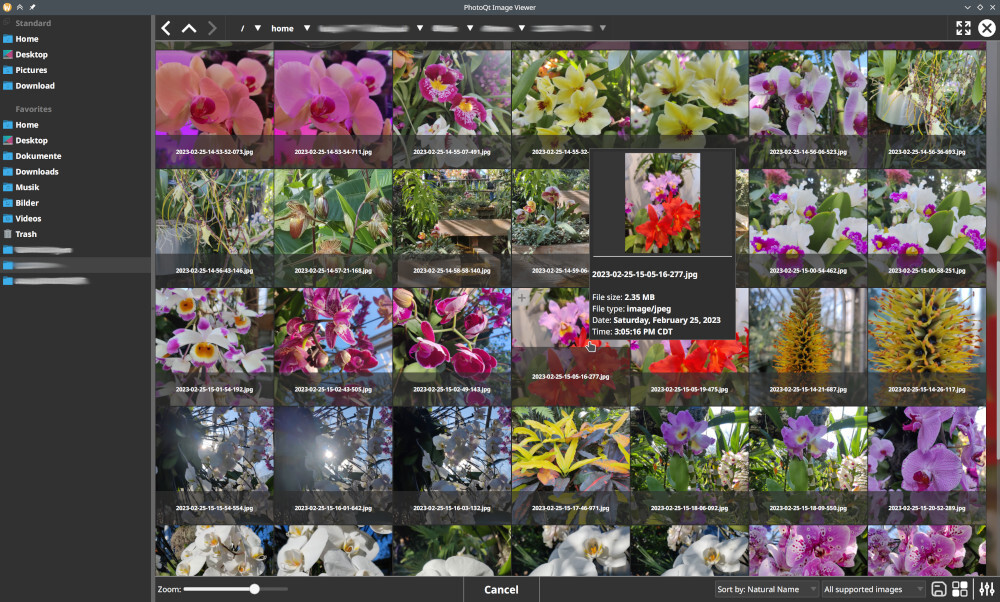This screenshot has width=1000, height=602.
Task: Toggle fullscreen mode icon
Action: [x=963, y=28]
